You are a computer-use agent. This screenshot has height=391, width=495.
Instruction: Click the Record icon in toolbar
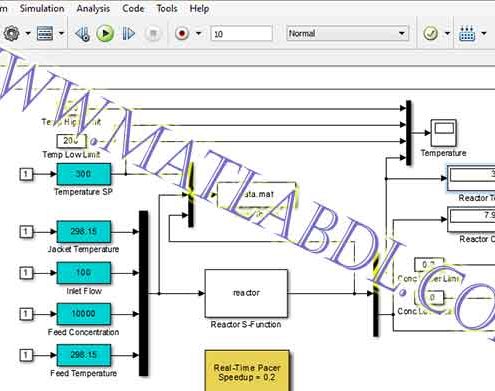coord(182,33)
